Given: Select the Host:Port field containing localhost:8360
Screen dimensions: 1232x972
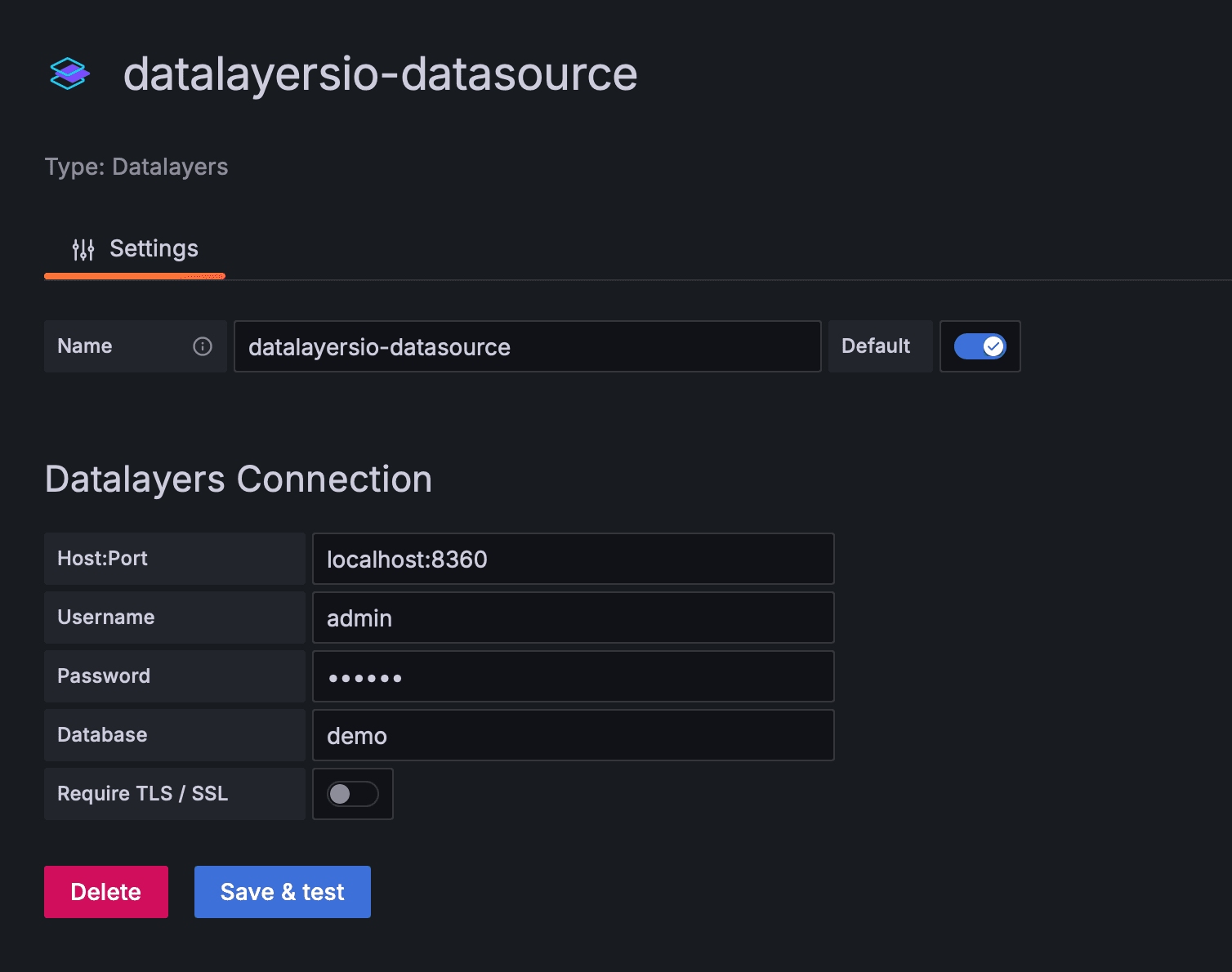Looking at the screenshot, I should [573, 559].
